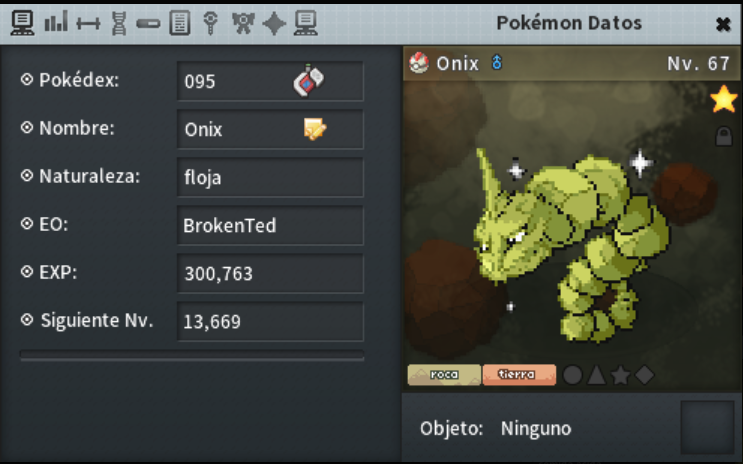This screenshot has width=743, height=464.
Task: Click the roca type badge
Action: 444,375
